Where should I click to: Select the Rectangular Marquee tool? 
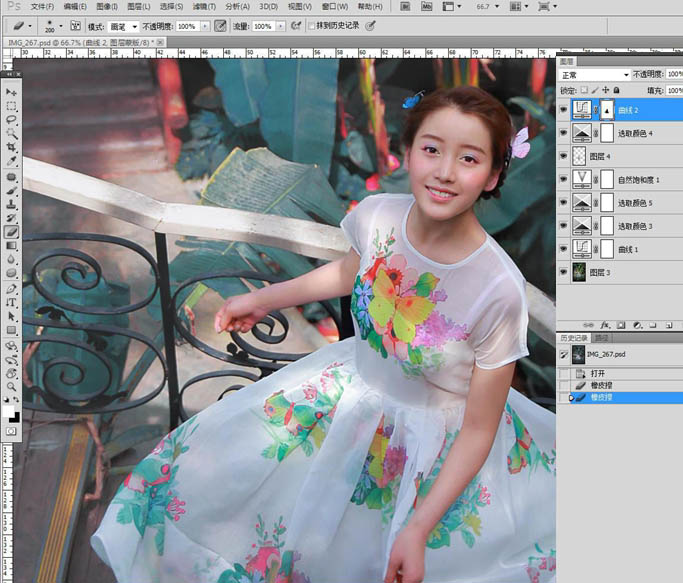11,106
